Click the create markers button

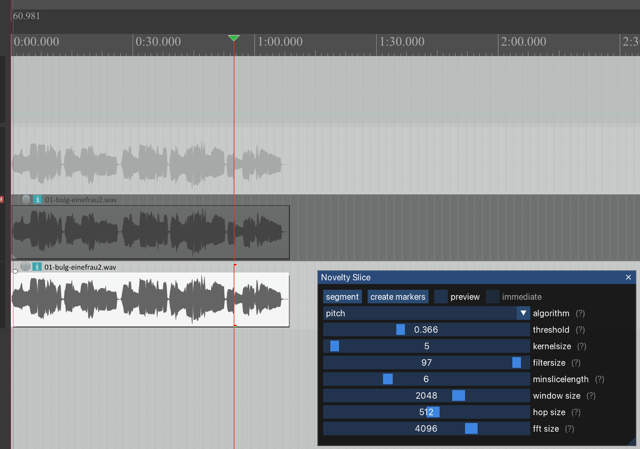point(398,297)
